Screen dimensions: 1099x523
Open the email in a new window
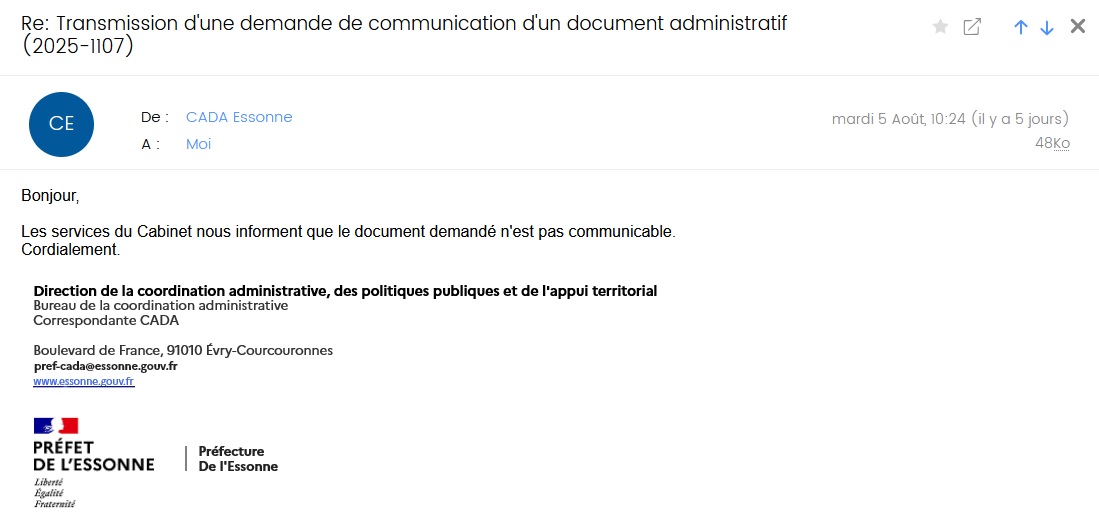pos(971,27)
